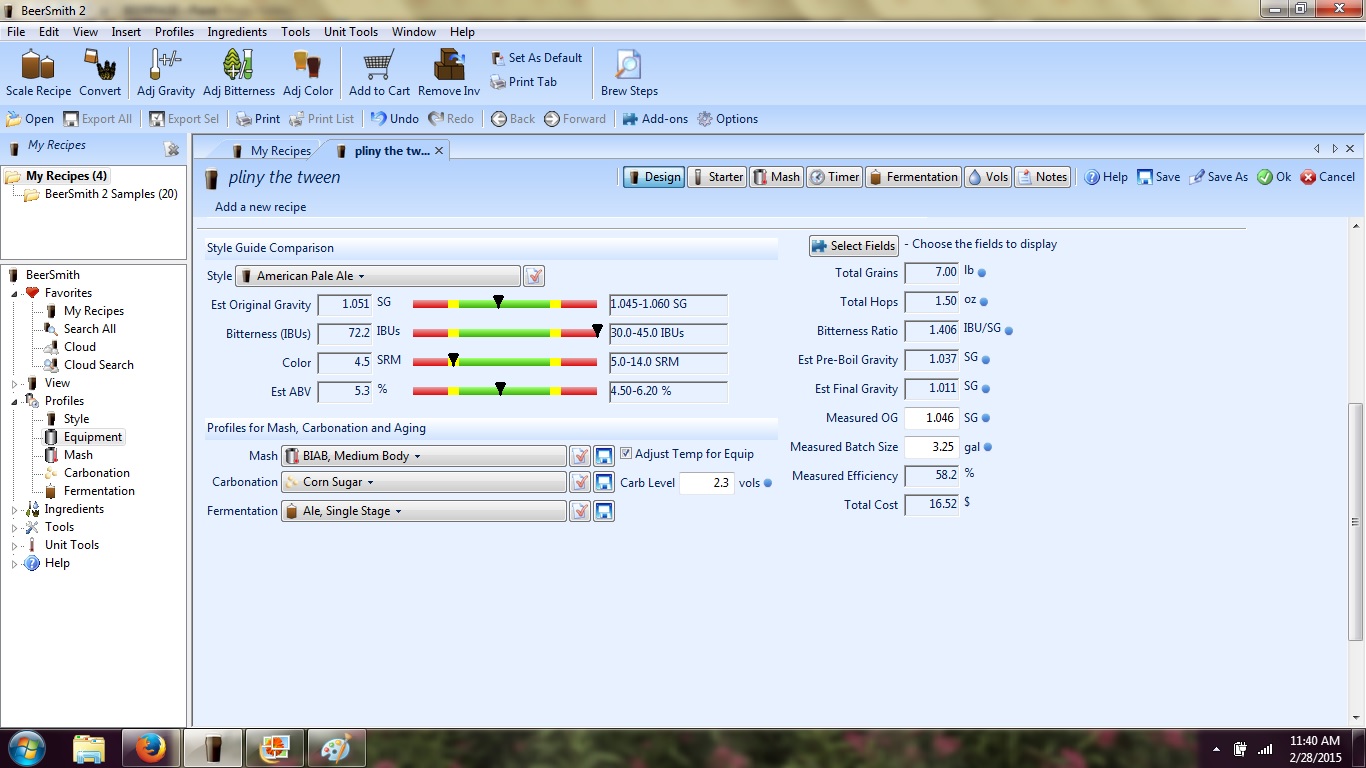Open Add-ons from toolbar
The height and width of the screenshot is (768, 1366).
click(x=655, y=119)
